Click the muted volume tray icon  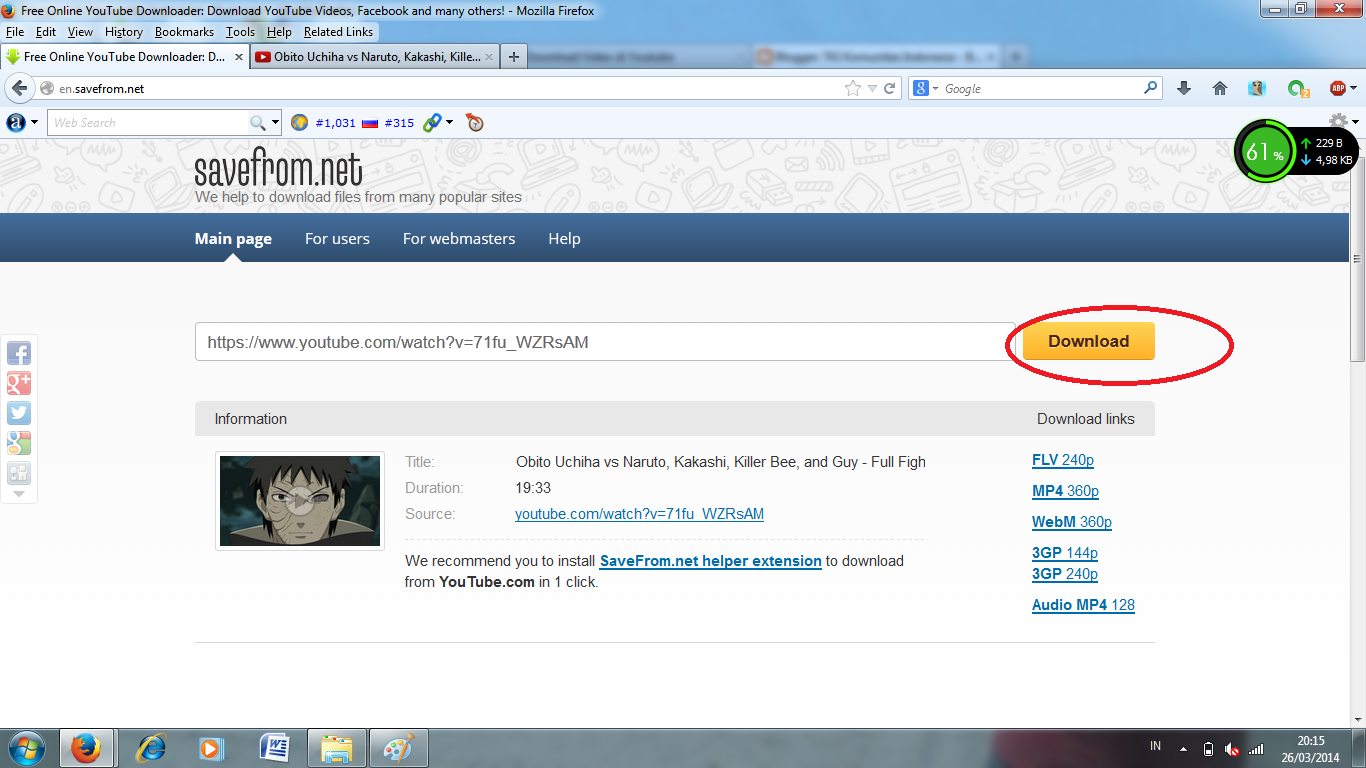point(1232,748)
